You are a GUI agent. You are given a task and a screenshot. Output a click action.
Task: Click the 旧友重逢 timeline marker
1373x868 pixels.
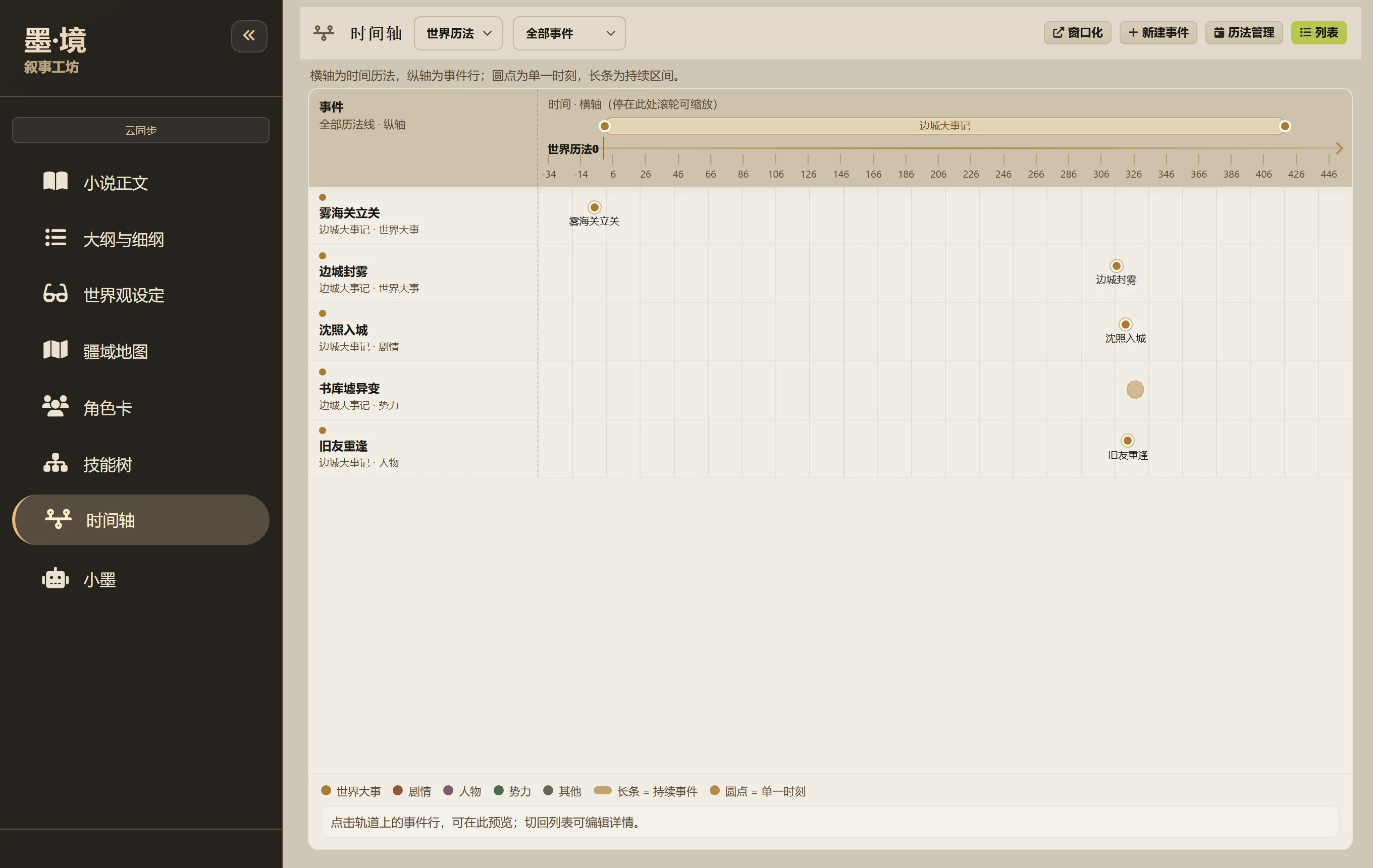coord(1127,441)
